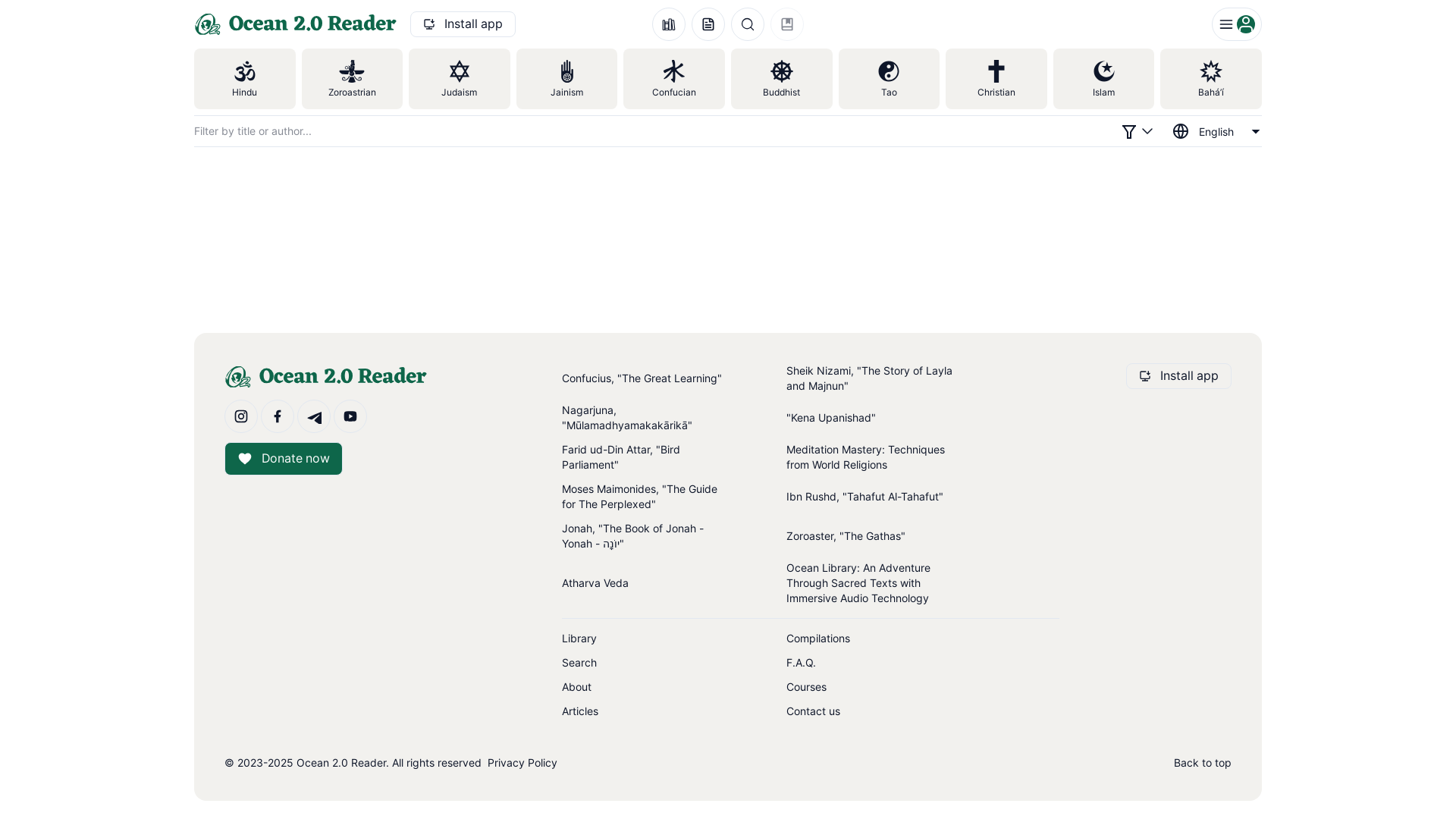The width and height of the screenshot is (1456, 819).
Task: Select the Jainism hand tile
Action: pos(566,79)
